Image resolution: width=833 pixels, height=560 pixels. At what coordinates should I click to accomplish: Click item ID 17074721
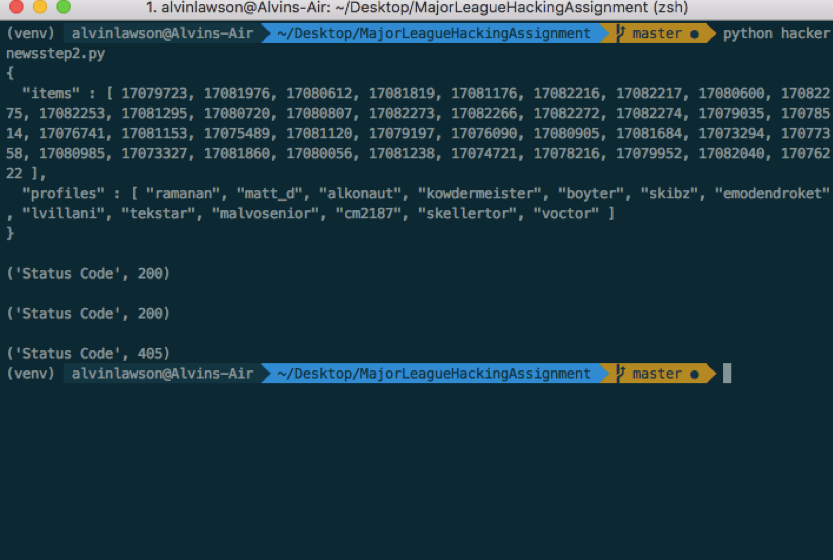click(484, 154)
